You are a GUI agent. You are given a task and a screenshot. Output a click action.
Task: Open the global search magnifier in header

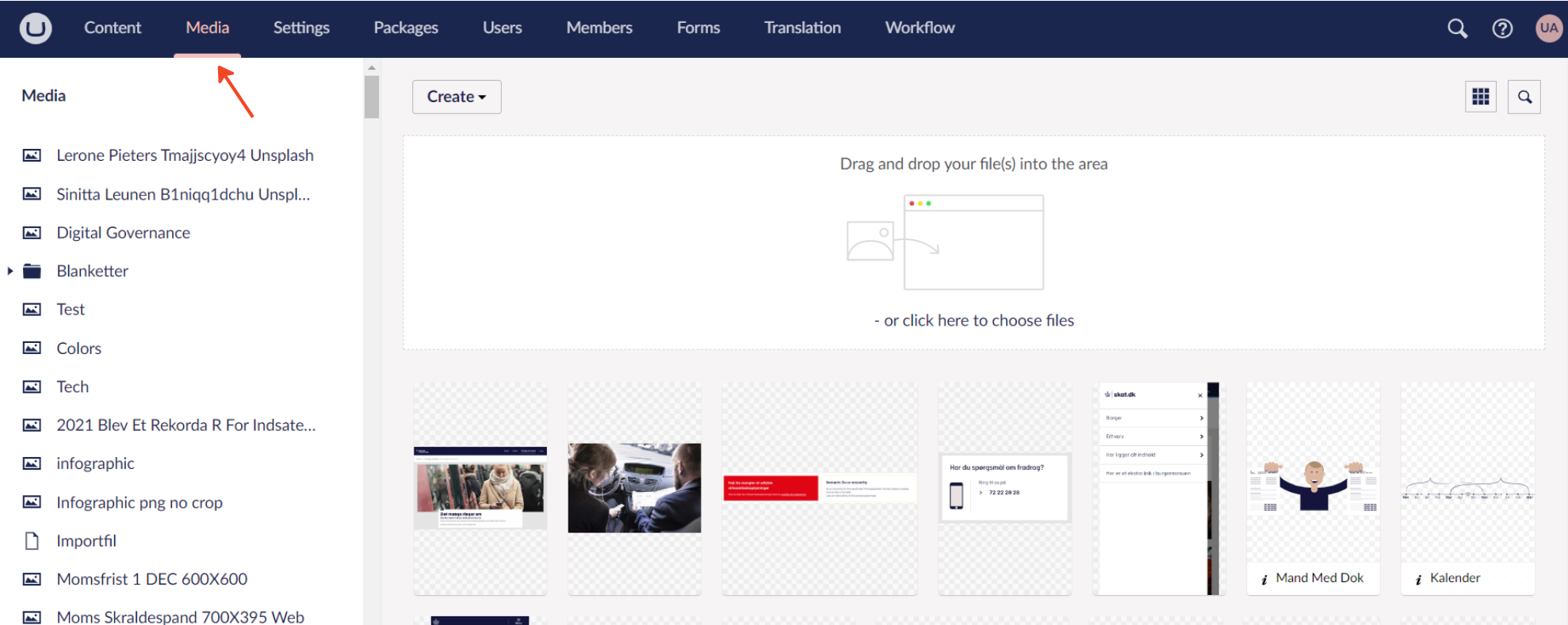coord(1457,29)
